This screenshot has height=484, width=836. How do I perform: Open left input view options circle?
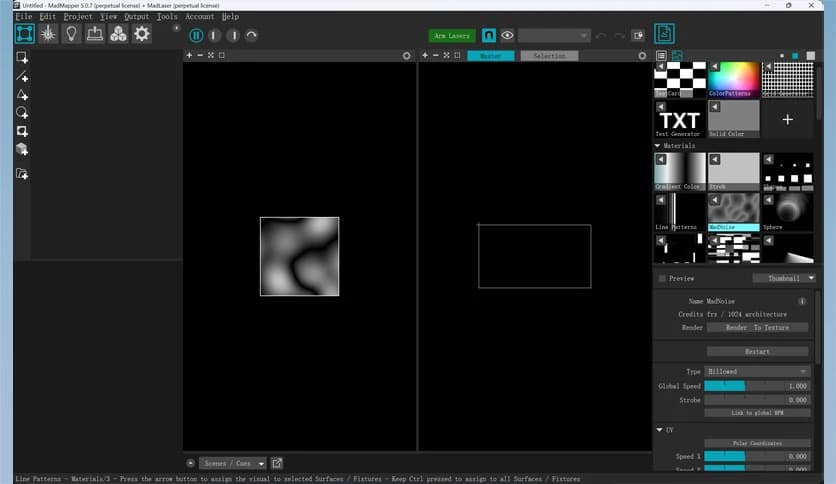[x=406, y=55]
